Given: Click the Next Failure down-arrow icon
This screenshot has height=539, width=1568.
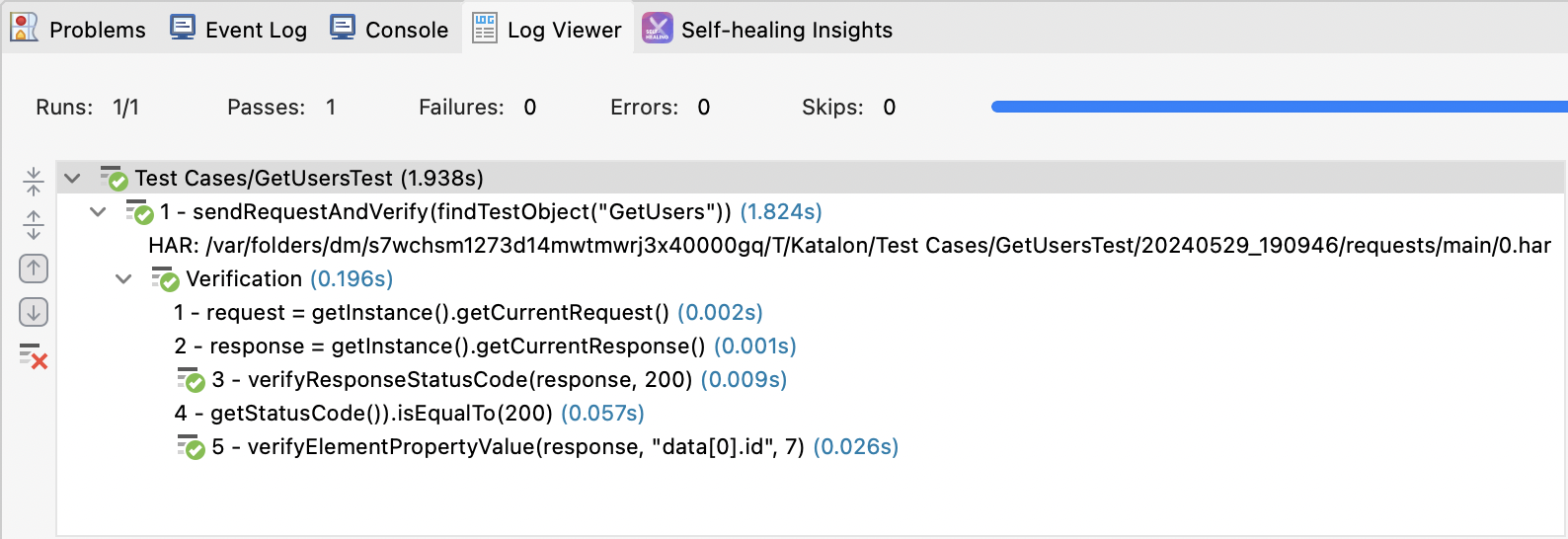Looking at the screenshot, I should (34, 313).
